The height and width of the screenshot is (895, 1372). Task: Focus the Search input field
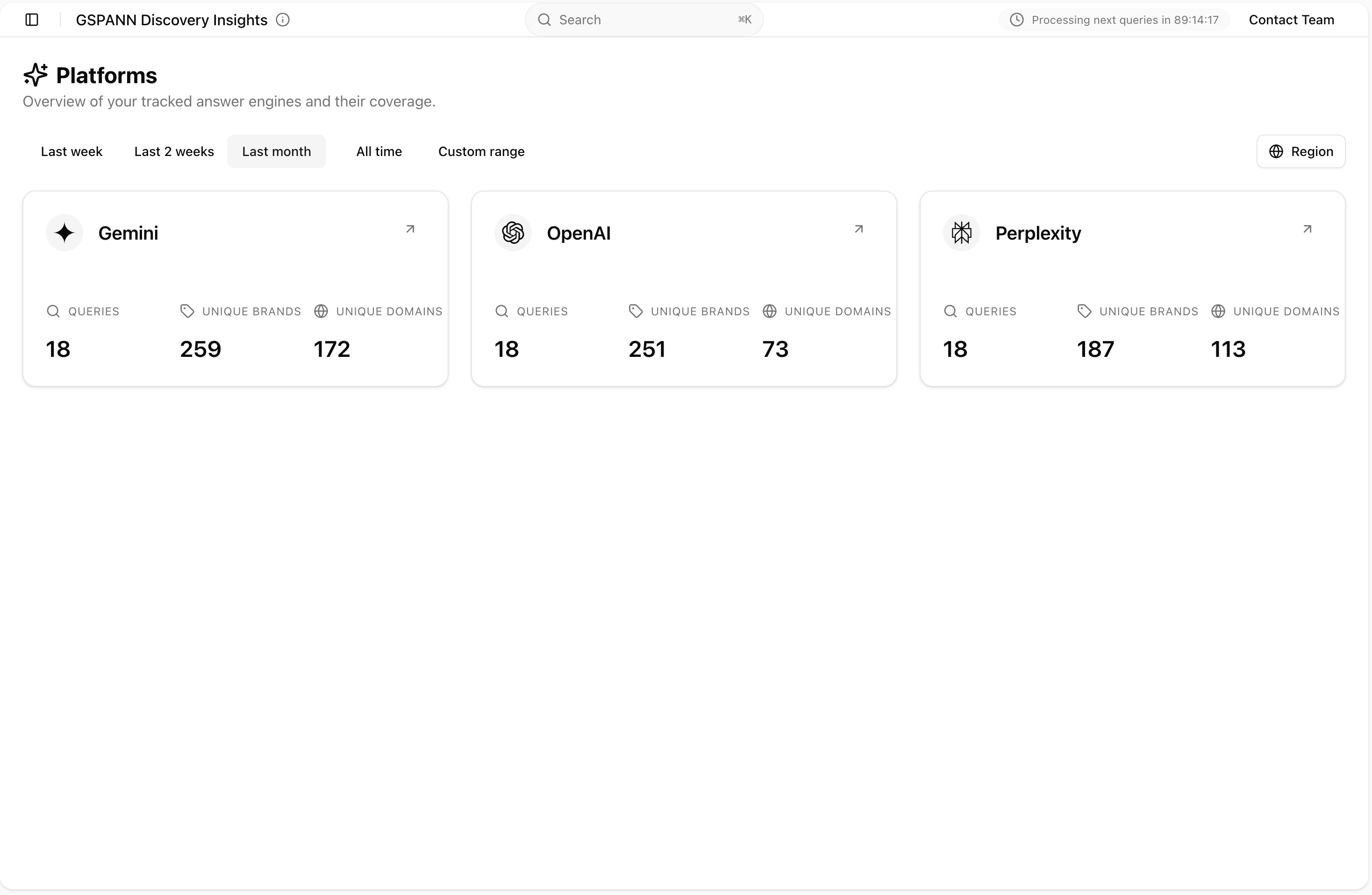[x=644, y=20]
